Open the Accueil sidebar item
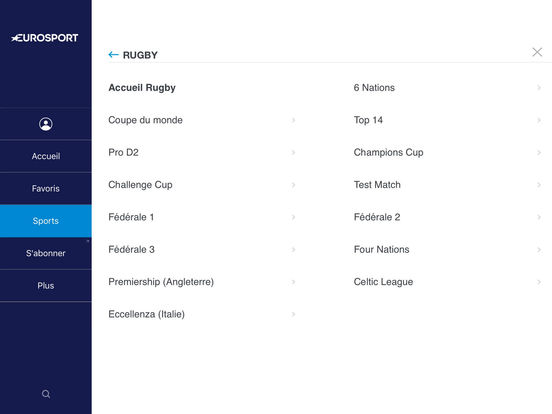This screenshot has height=414, width=552. 46,156
